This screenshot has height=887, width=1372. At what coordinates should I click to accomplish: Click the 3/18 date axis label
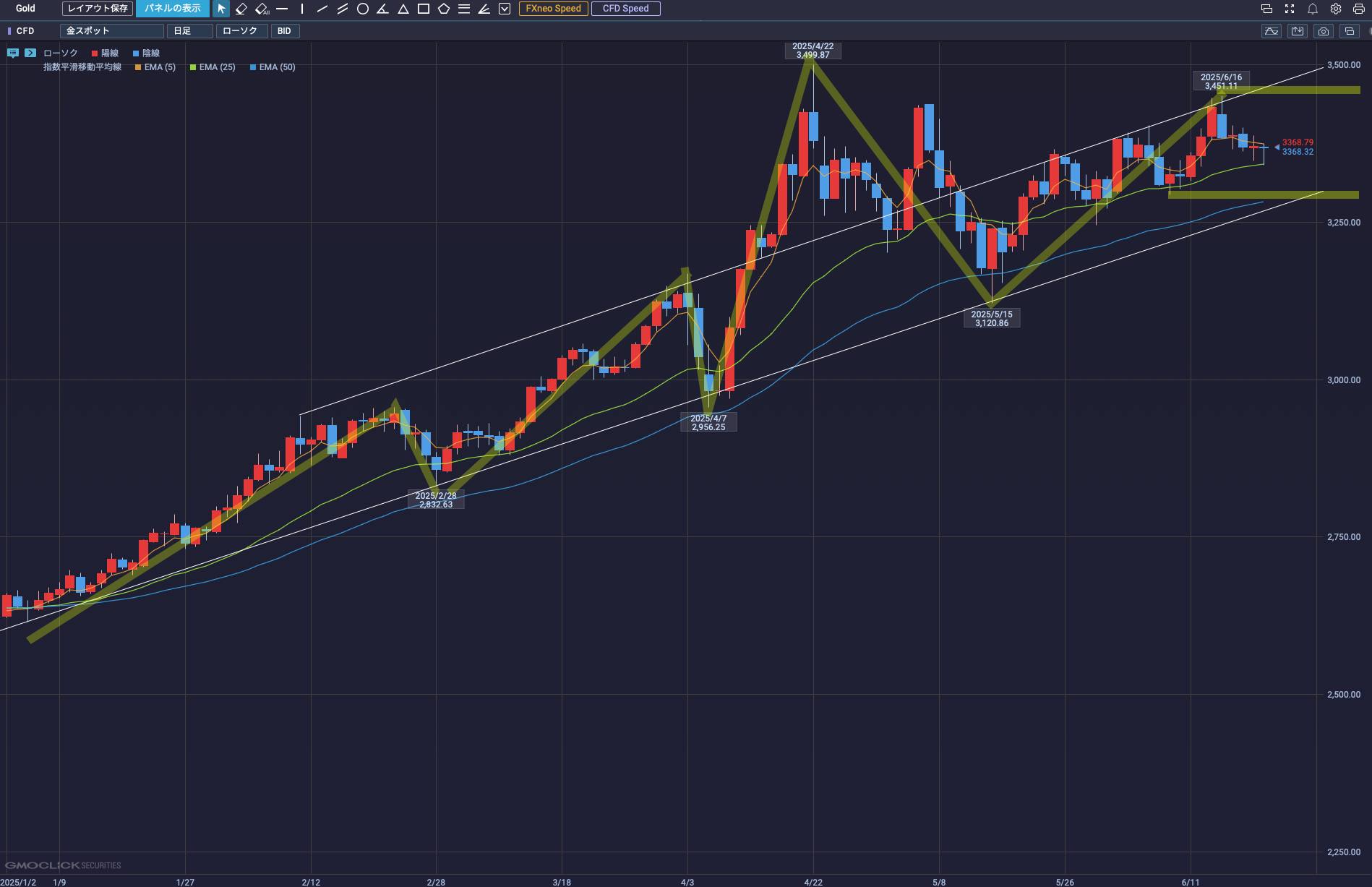click(562, 882)
